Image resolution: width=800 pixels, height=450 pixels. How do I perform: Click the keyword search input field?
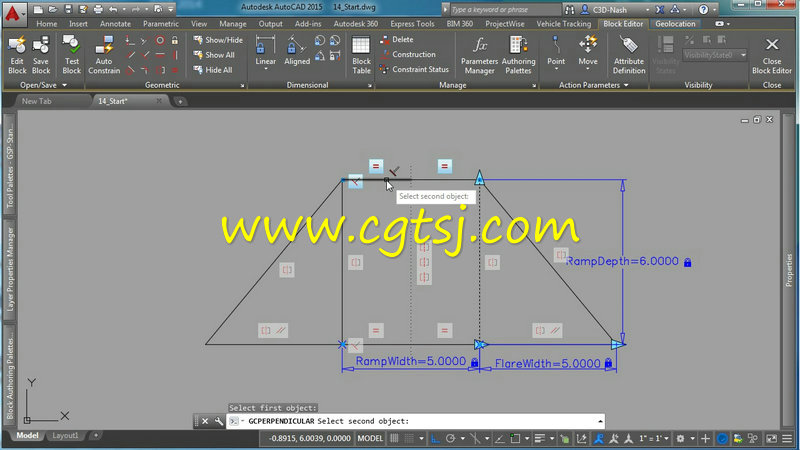[x=505, y=10]
